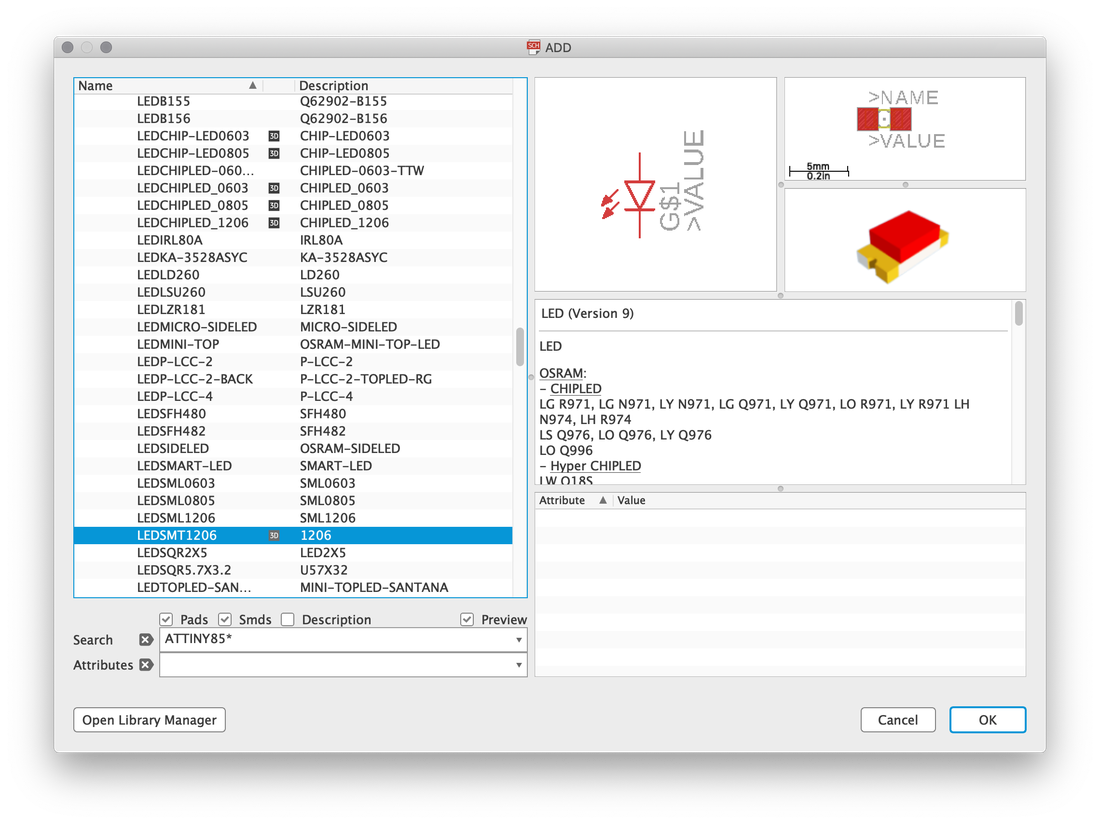Sort list by the Name column header
This screenshot has height=824, width=1100.
click(168, 86)
